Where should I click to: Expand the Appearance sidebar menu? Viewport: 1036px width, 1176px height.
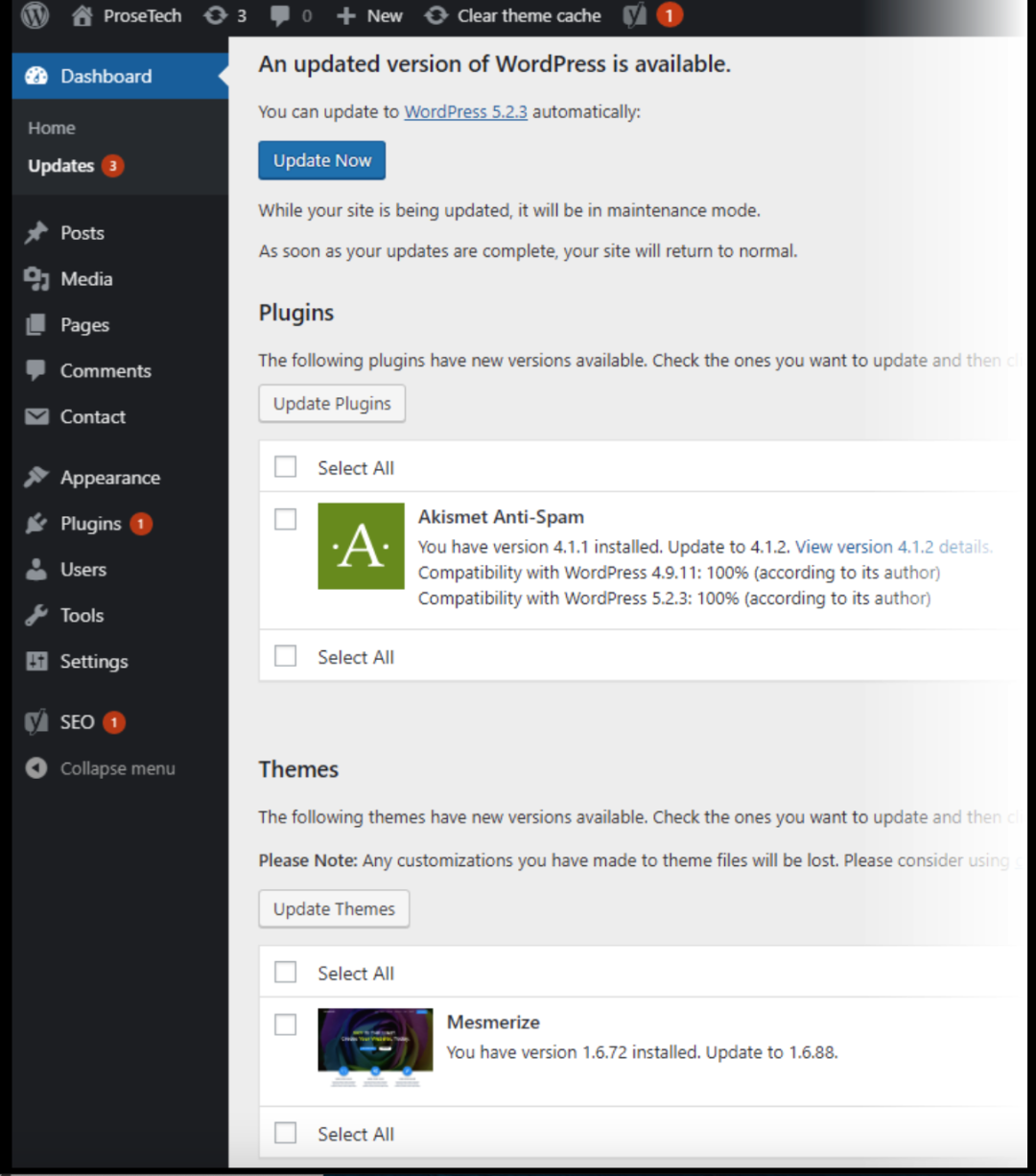(109, 478)
